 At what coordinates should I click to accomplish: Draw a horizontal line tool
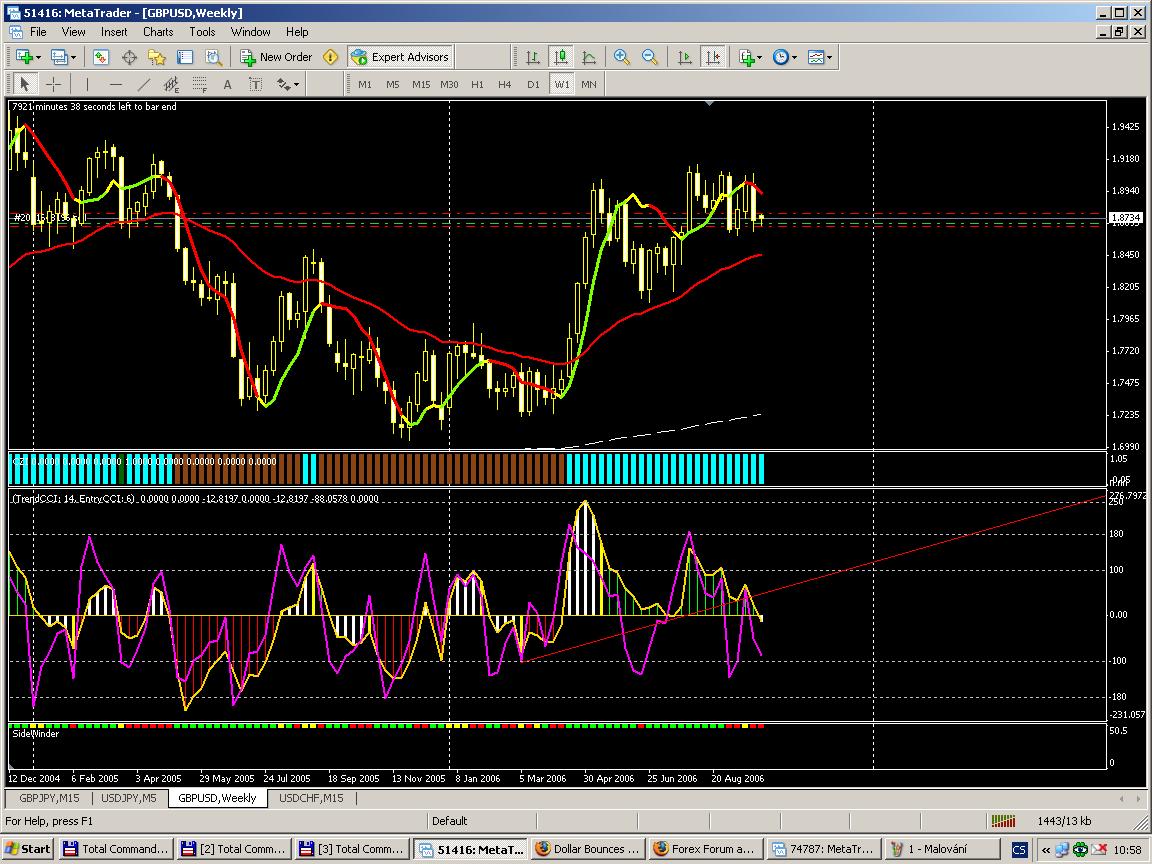coord(116,85)
